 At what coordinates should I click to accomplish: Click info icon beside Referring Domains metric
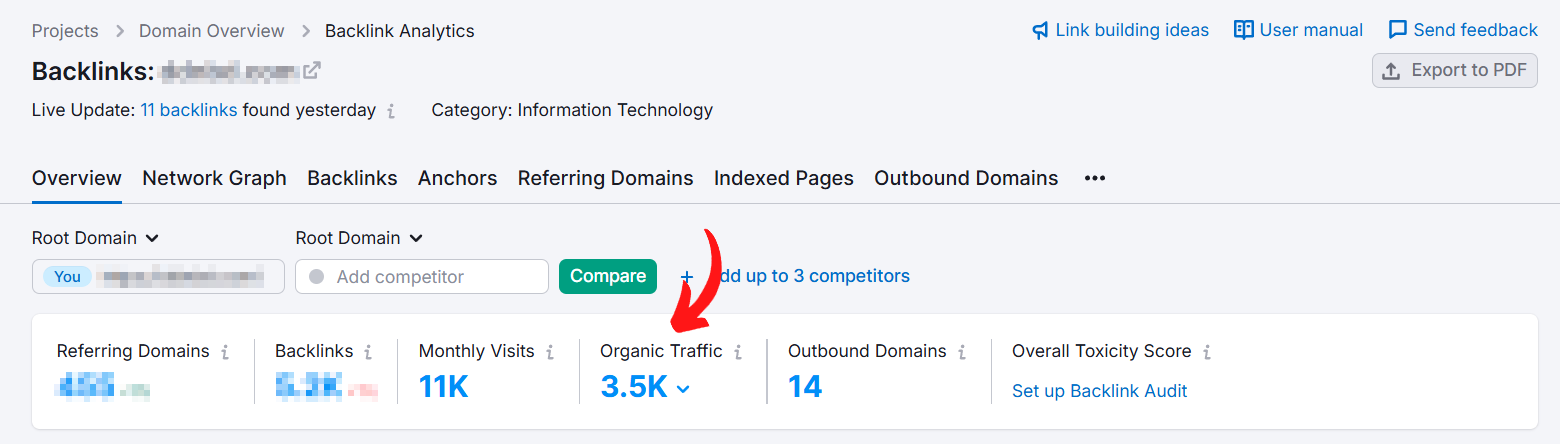(225, 352)
